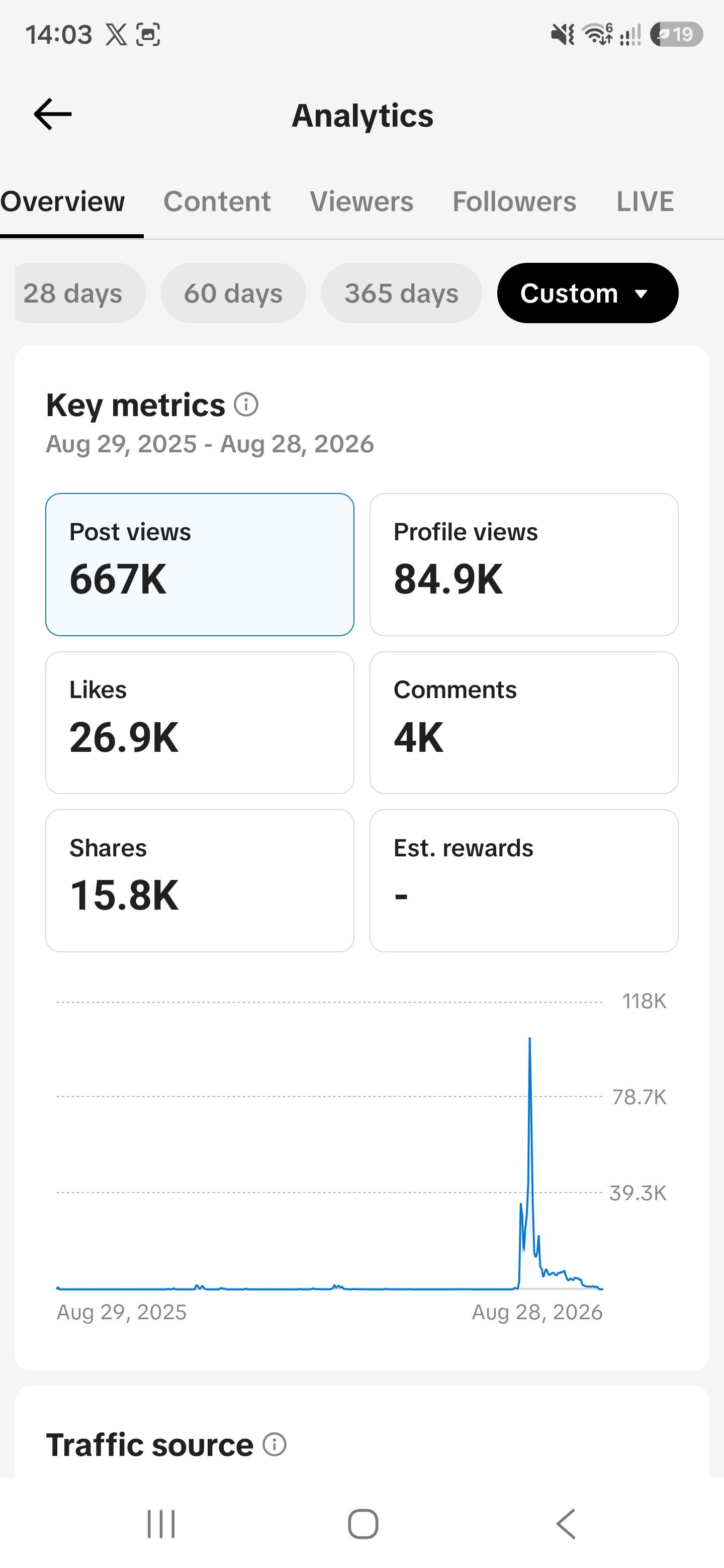Expand the Custom date range dropdown
The image size is (724, 1568).
(x=588, y=293)
